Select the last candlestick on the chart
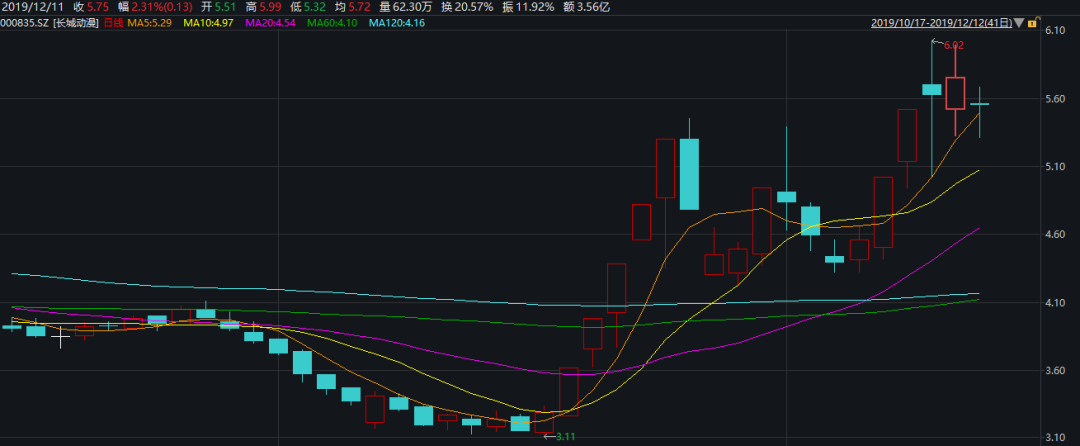 coord(979,104)
